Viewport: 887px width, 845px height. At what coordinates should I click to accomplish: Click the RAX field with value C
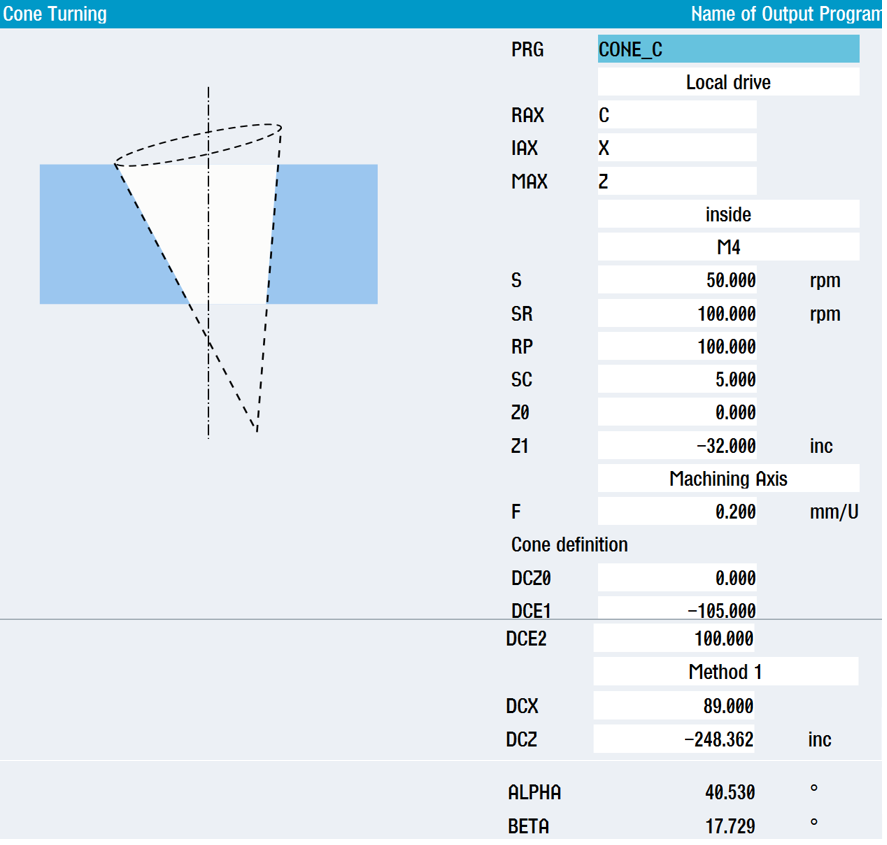(x=677, y=115)
